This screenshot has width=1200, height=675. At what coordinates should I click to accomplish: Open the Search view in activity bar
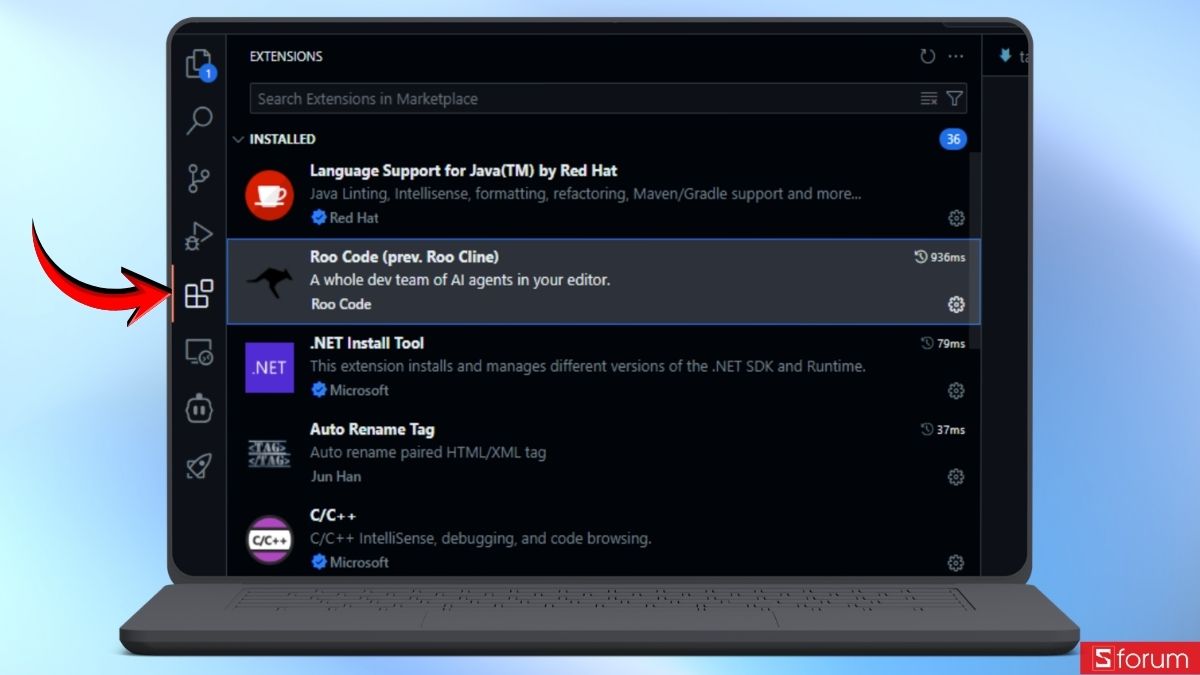click(x=200, y=121)
